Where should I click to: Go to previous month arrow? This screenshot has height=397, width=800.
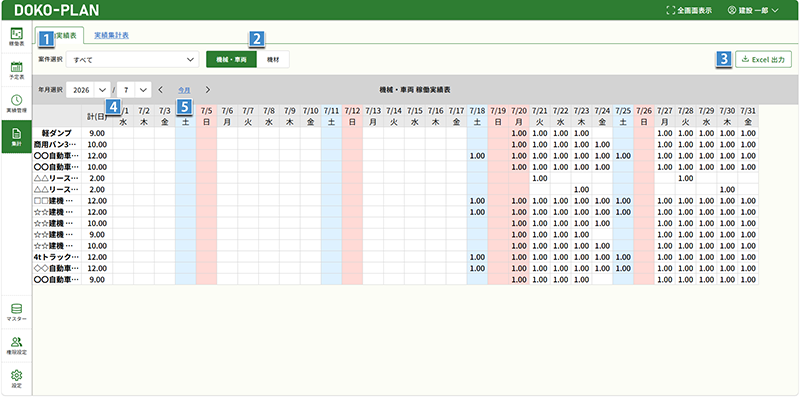tap(161, 90)
